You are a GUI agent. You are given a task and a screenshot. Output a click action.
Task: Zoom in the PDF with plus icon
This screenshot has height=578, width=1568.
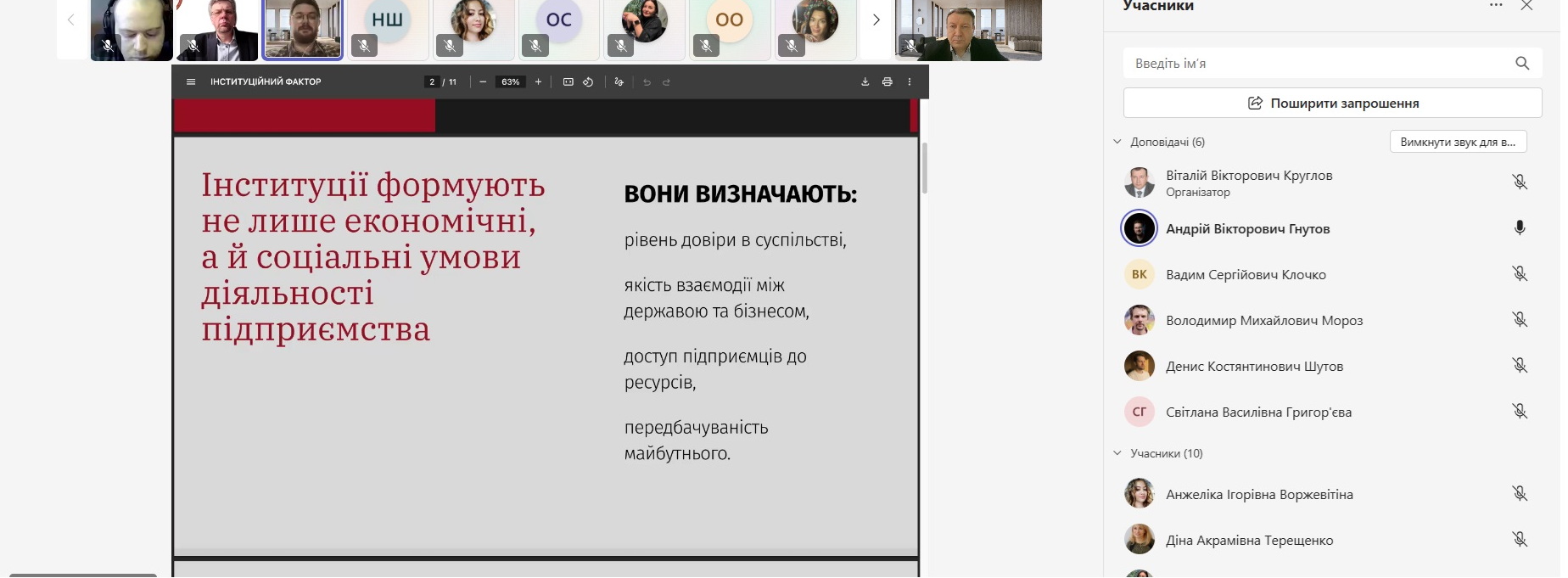pos(538,82)
